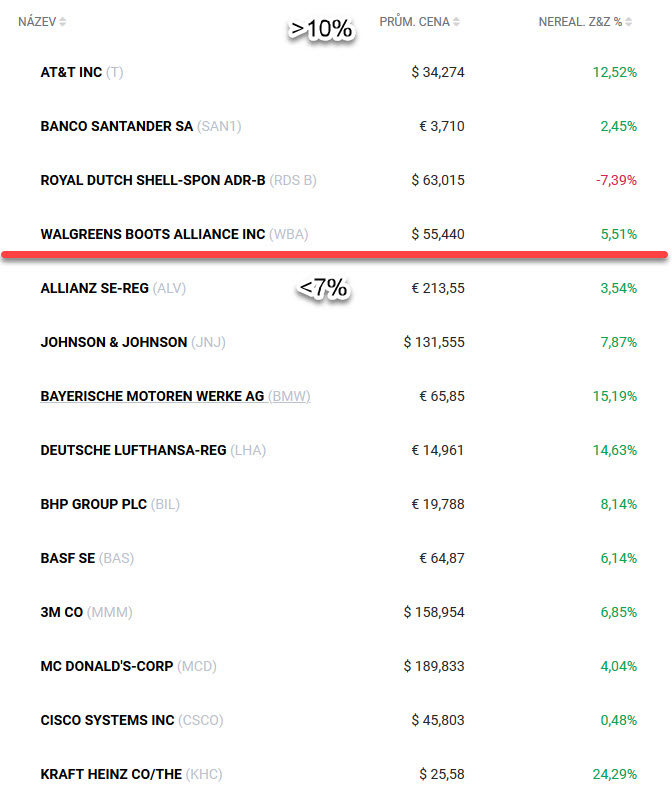Image resolution: width=672 pixels, height=811 pixels.
Task: Click underlined BAYERISCHE MOTOREN WERKE AG link
Action: tap(152, 396)
